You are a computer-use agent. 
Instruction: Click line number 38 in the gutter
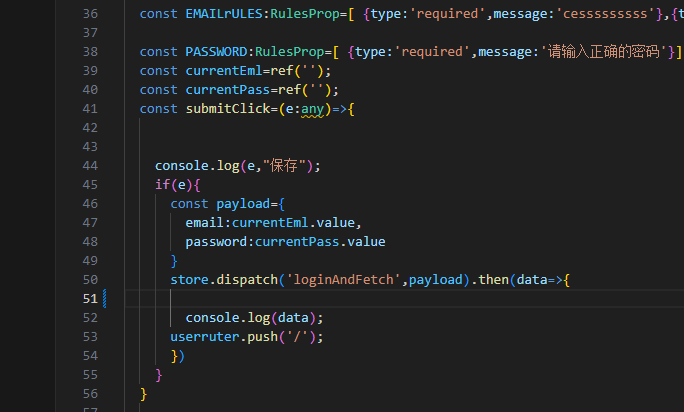[90, 52]
